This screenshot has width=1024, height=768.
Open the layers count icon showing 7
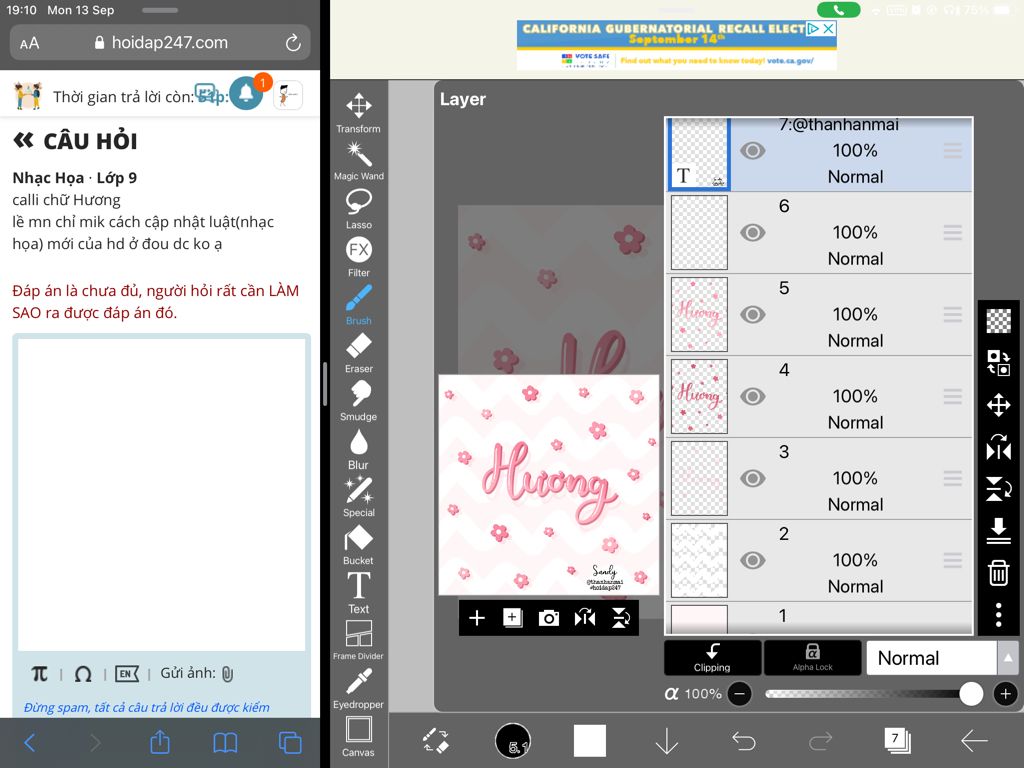(897, 741)
